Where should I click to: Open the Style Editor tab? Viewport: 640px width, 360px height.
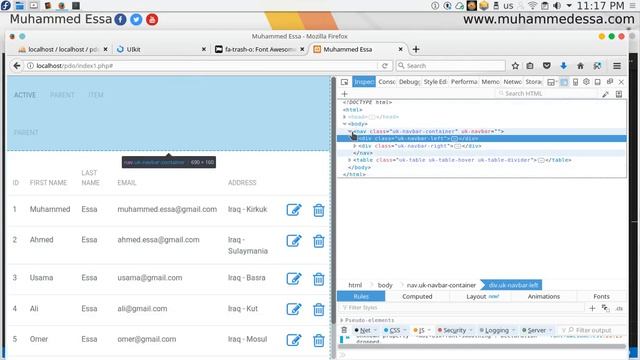point(435,82)
